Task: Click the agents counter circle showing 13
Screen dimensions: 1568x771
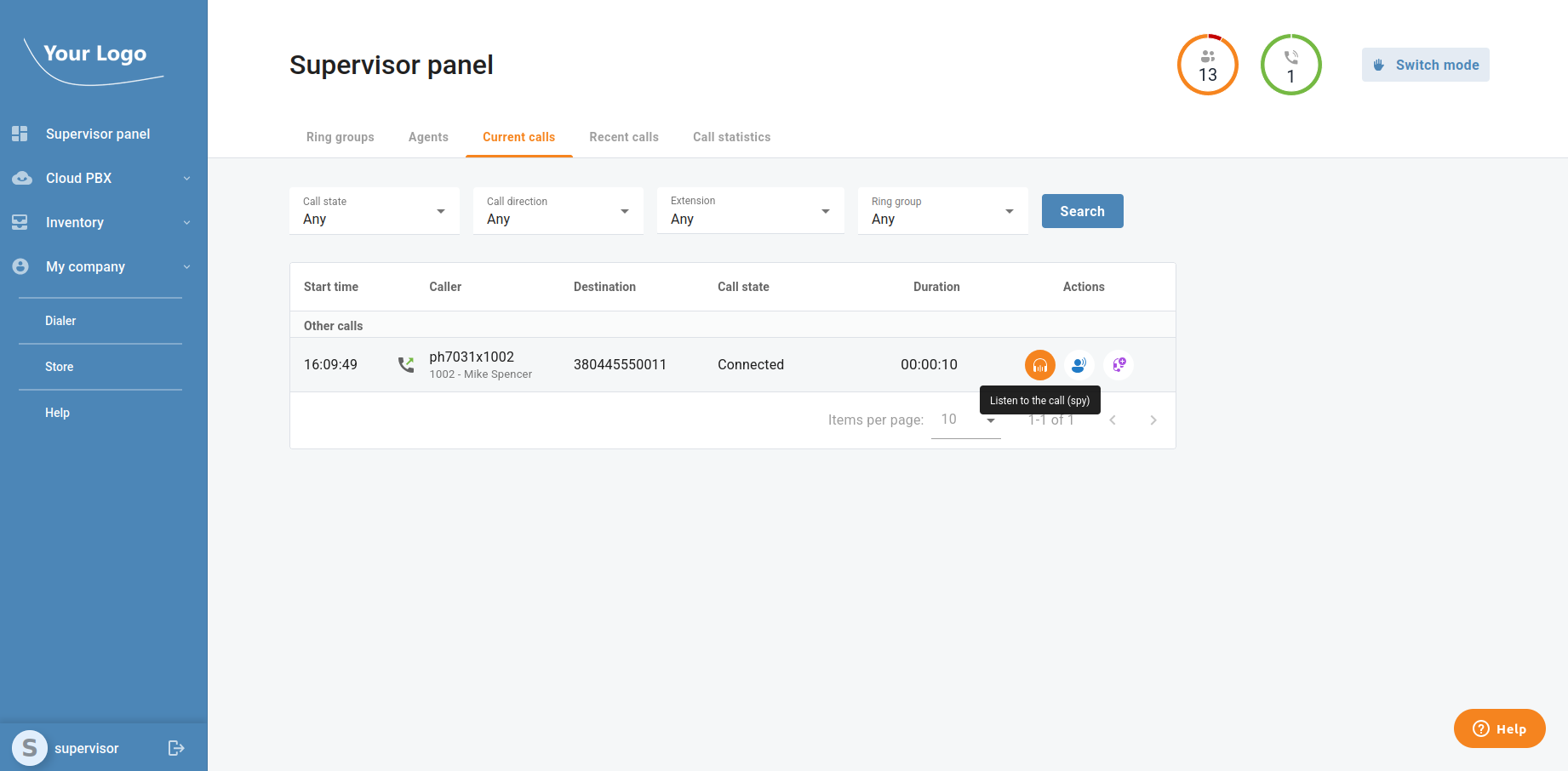Action: tap(1207, 65)
